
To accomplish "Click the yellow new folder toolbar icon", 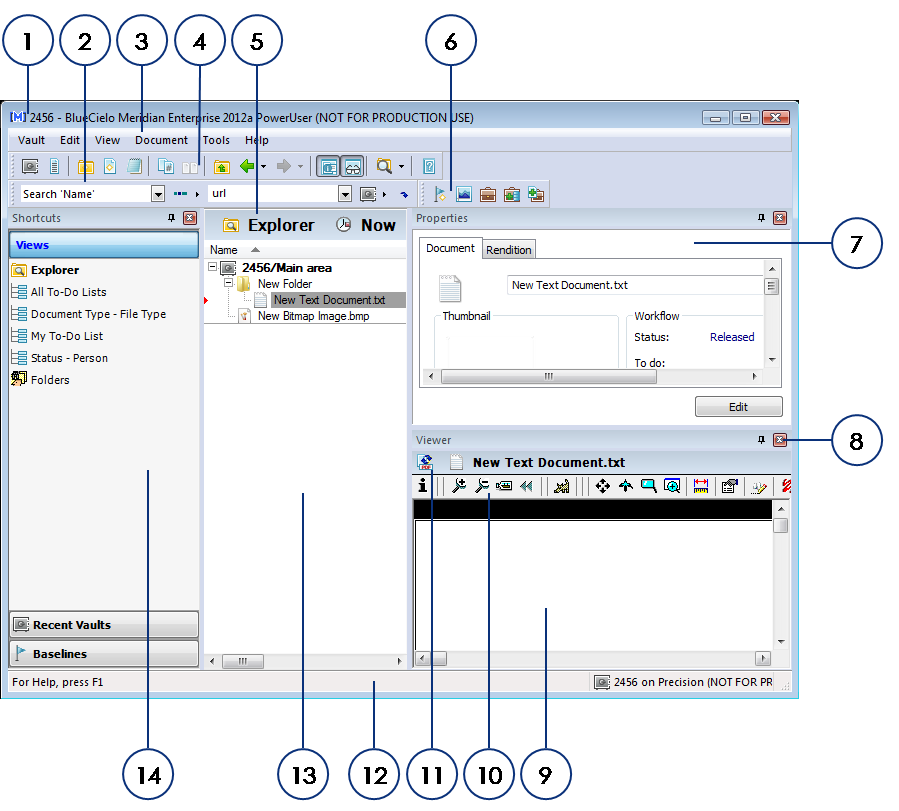I will (x=86, y=167).
